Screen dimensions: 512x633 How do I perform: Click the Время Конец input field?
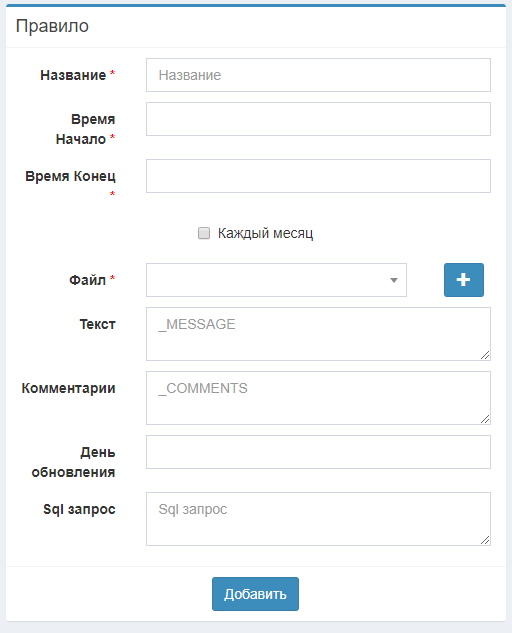pos(318,176)
